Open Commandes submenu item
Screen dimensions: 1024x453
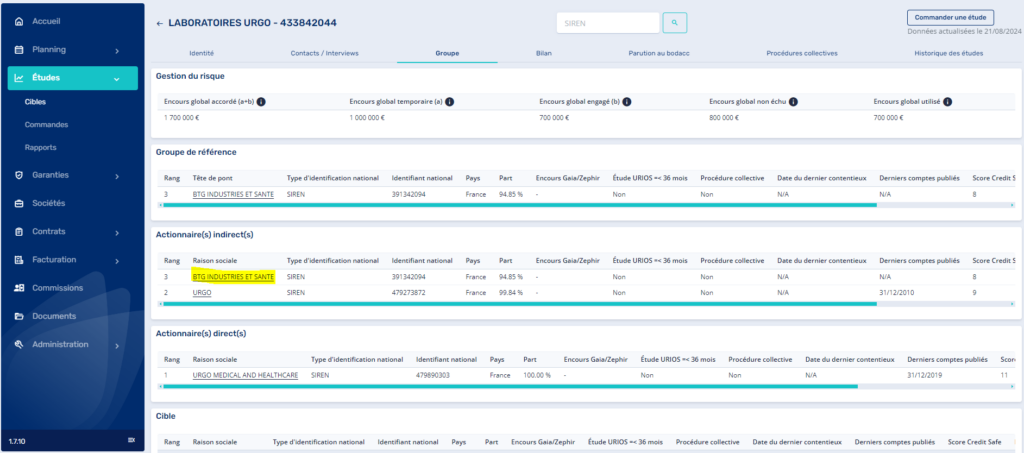coord(46,125)
